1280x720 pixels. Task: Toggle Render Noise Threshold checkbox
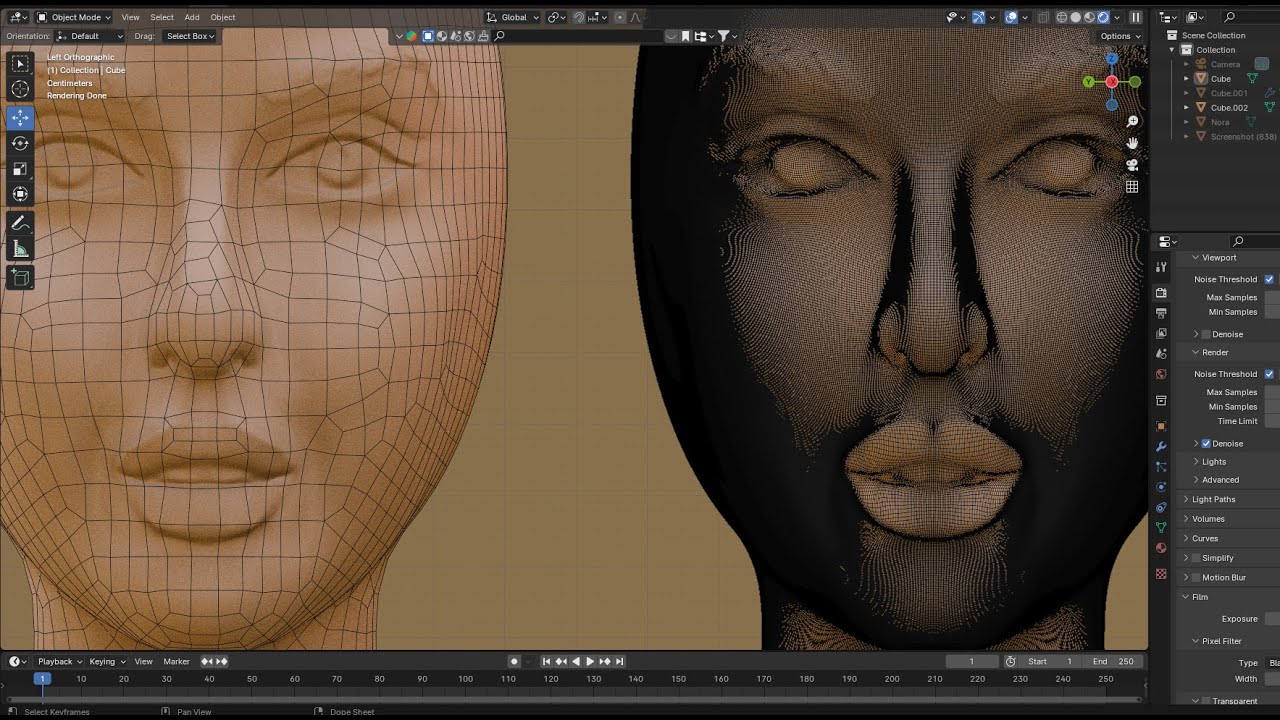point(1269,374)
